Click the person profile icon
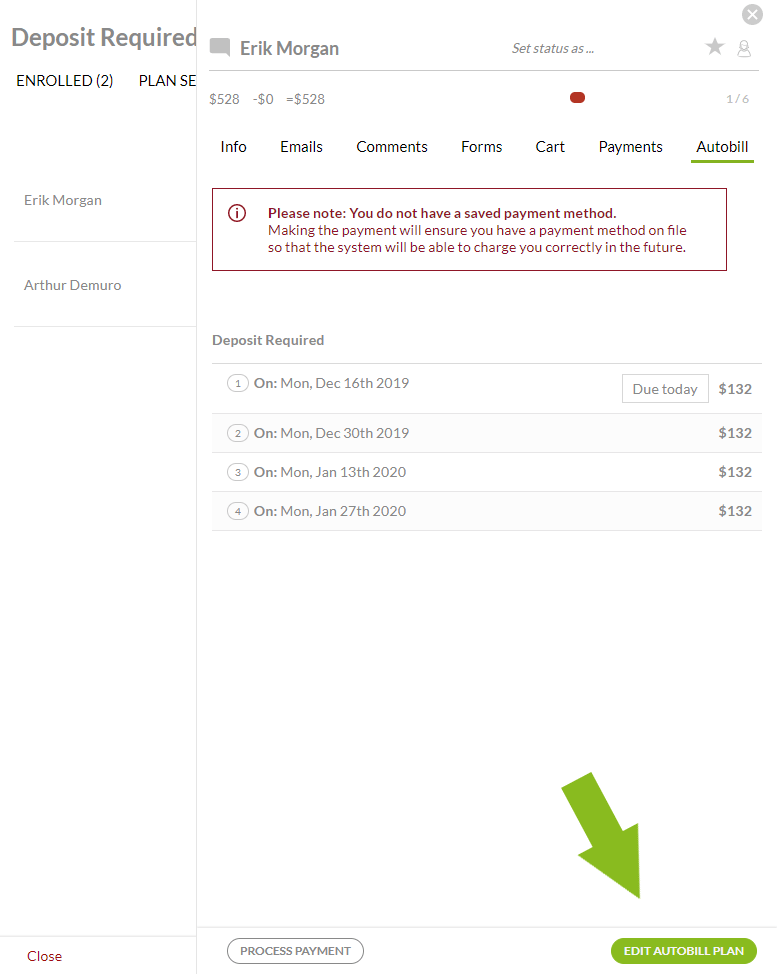The height and width of the screenshot is (974, 777). pyautogui.click(x=744, y=48)
